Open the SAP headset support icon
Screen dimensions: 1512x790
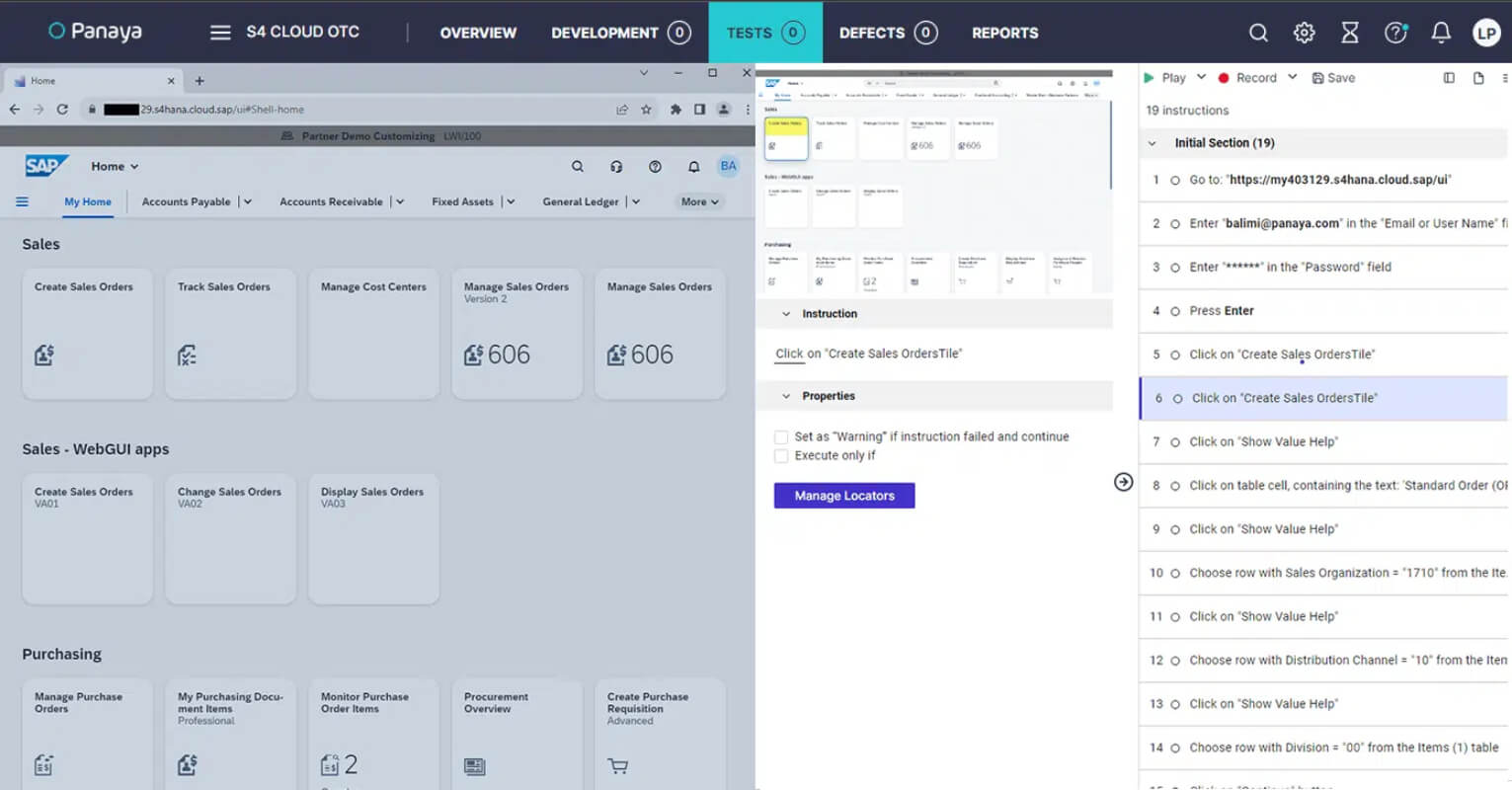(616, 167)
